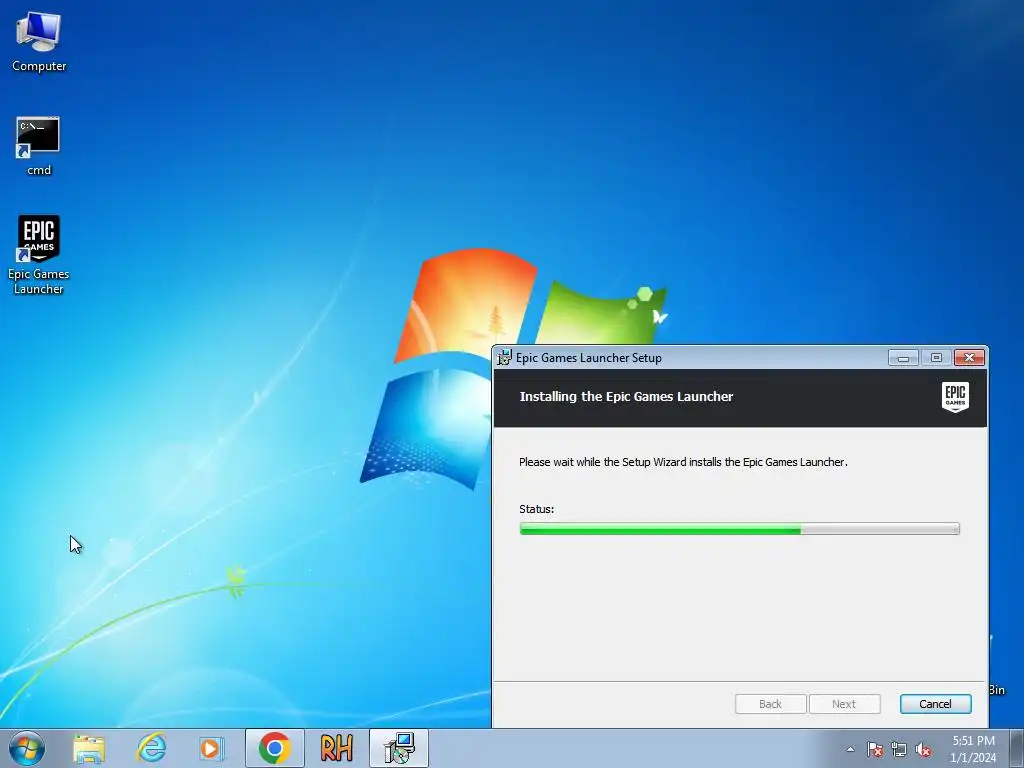Click the 'Status:' label

(x=536, y=509)
